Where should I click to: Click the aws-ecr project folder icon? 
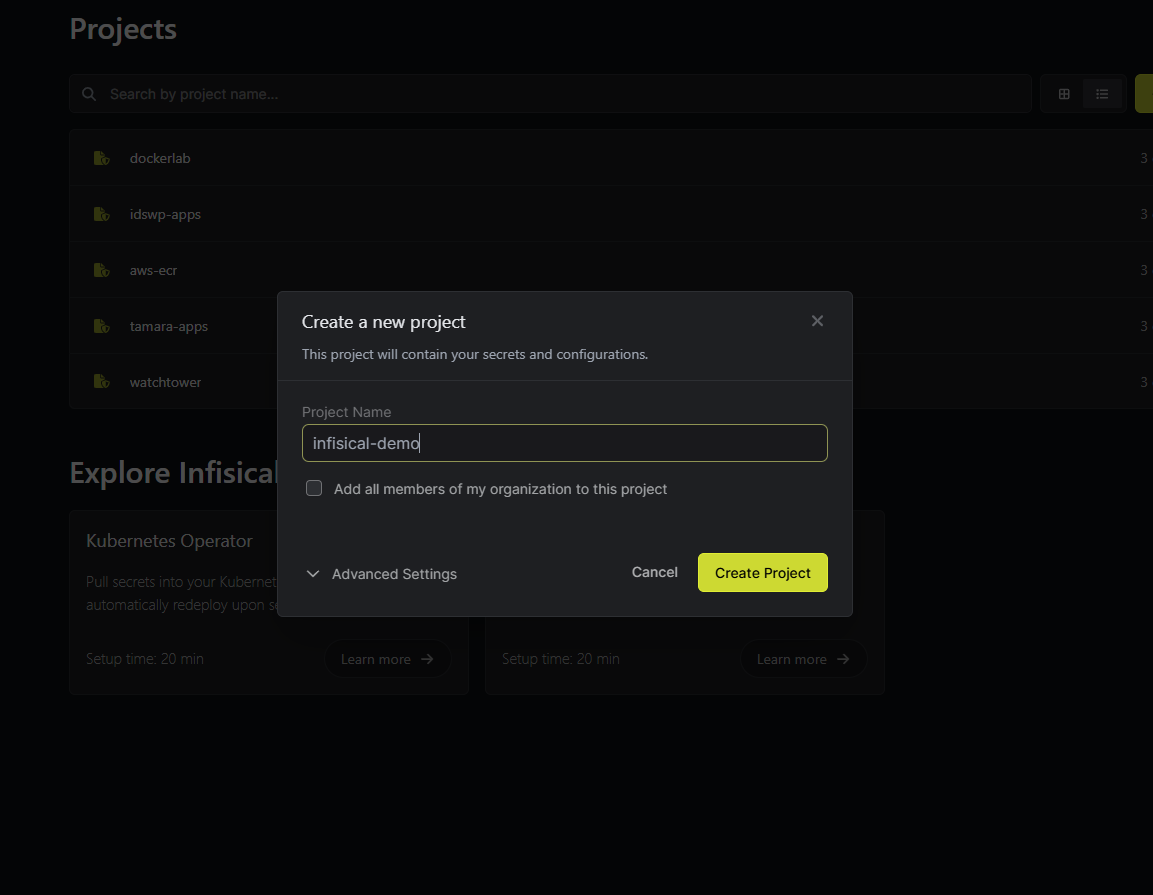click(101, 270)
